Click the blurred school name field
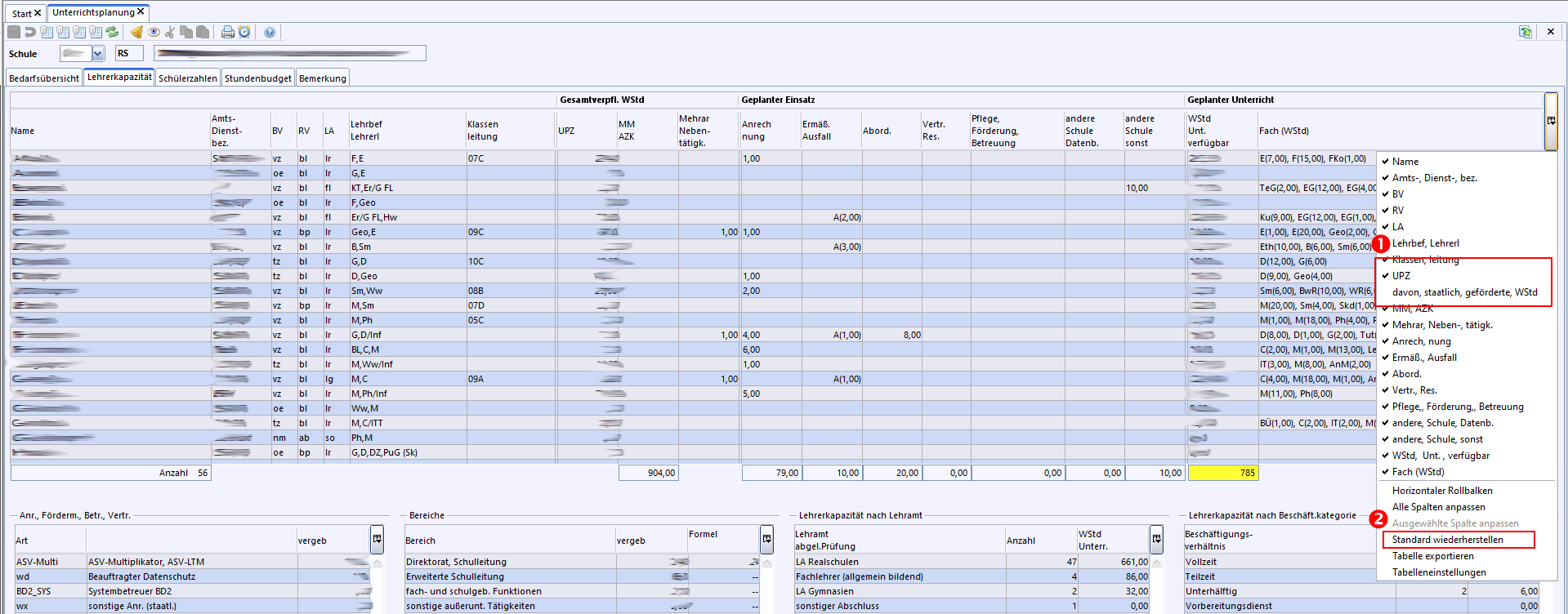1568x614 pixels. click(290, 53)
